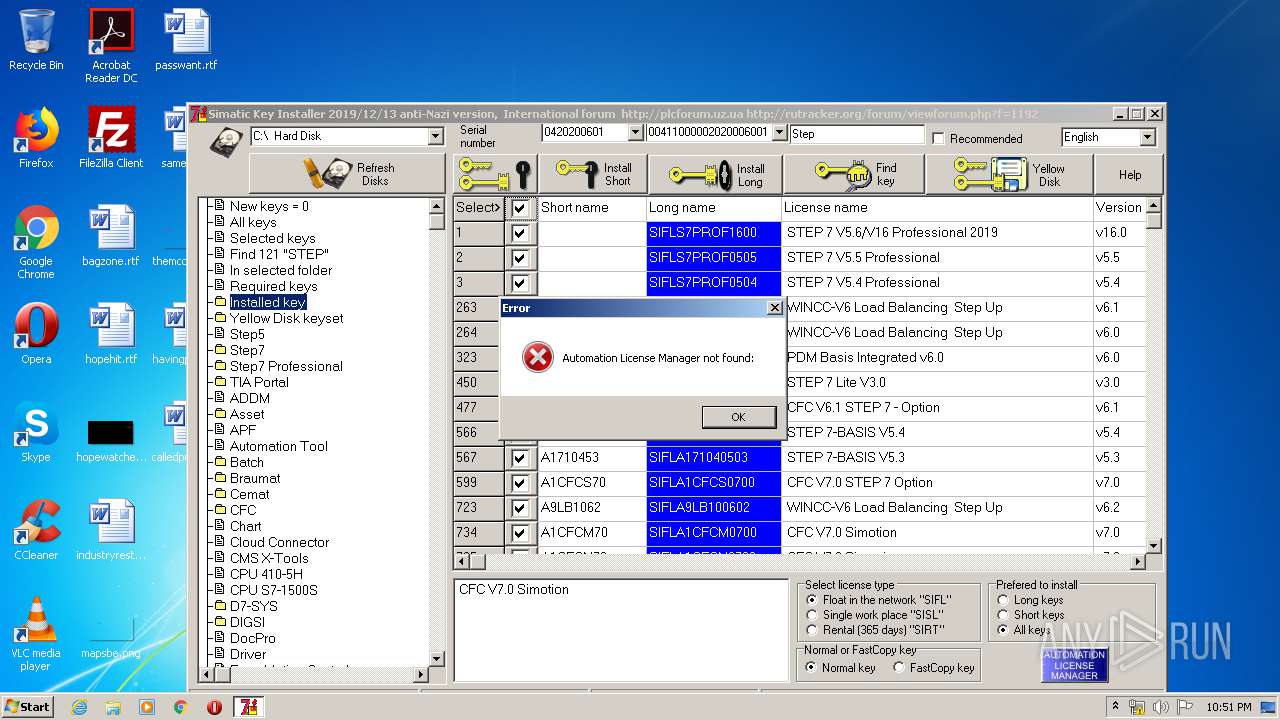This screenshot has width=1280, height=720.
Task: Click the Yellow Disk toolbar button
Action: [1009, 174]
